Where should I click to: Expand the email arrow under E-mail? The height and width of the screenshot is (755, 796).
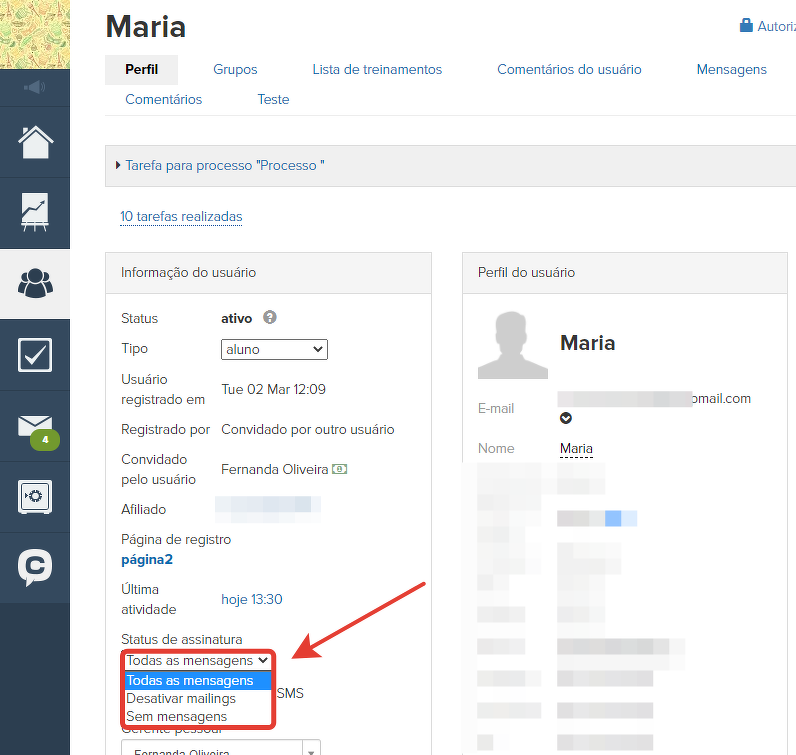(566, 418)
